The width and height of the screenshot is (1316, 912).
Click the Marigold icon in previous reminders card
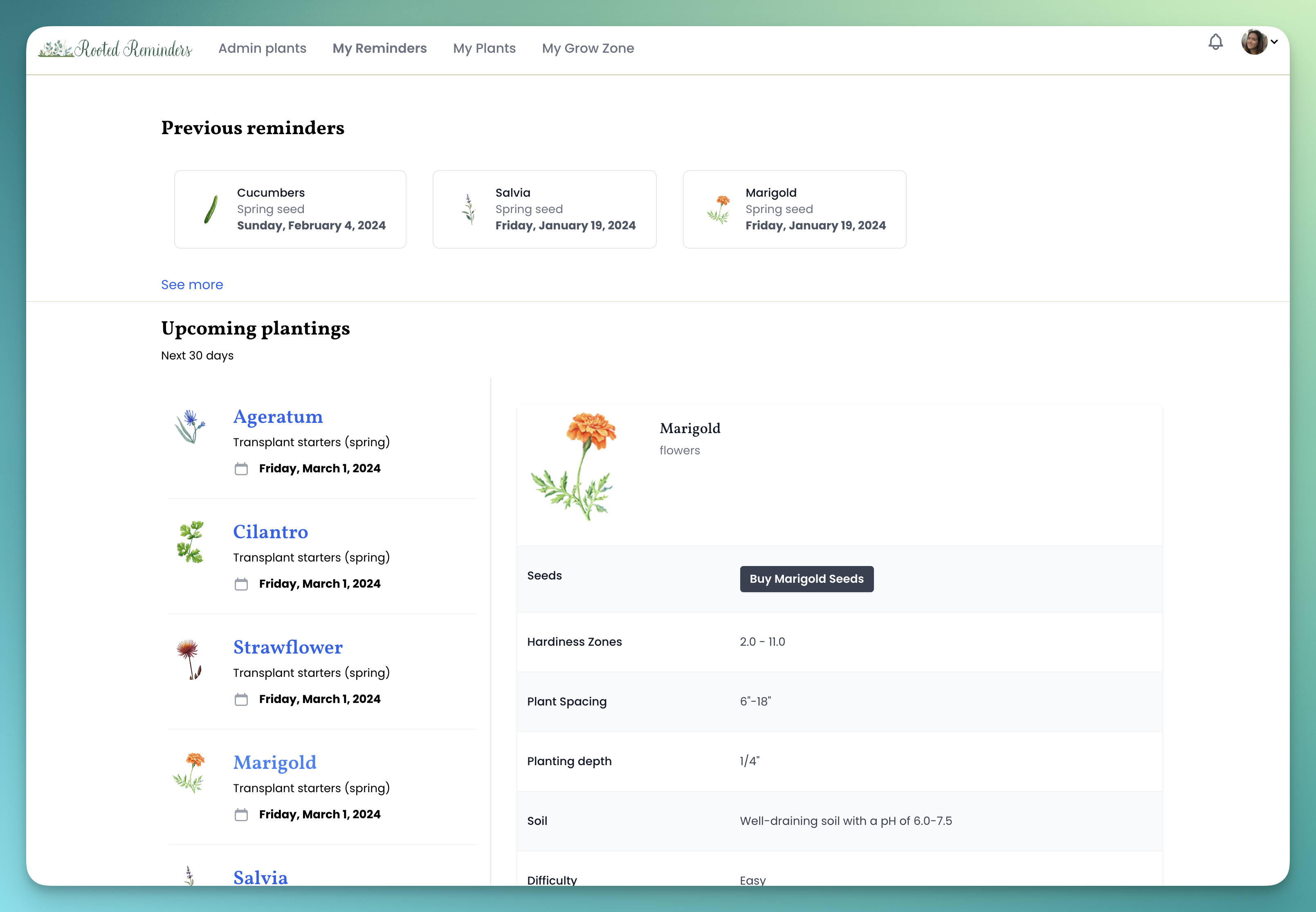click(719, 209)
